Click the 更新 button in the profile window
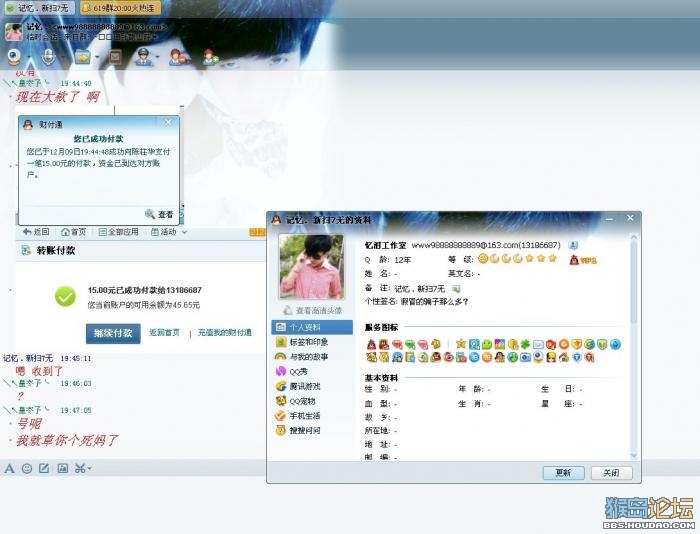The height and width of the screenshot is (534, 700). (x=563, y=473)
